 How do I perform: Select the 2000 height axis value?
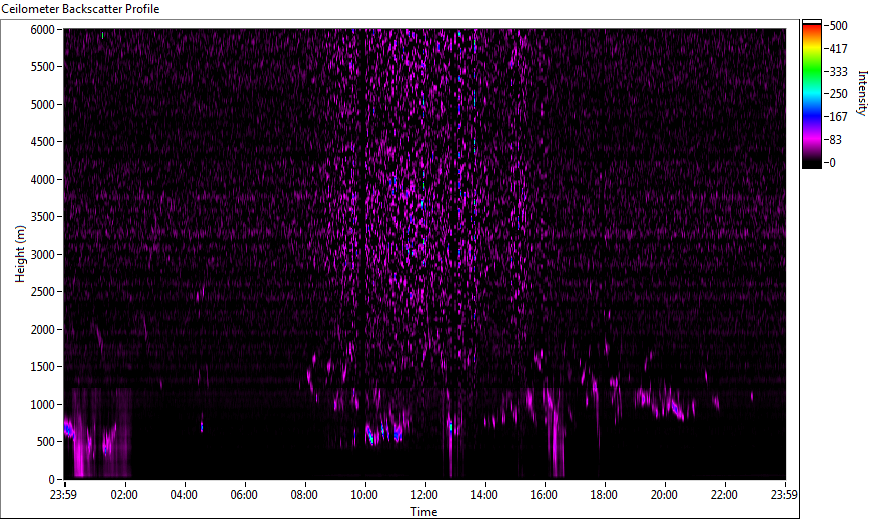point(43,330)
